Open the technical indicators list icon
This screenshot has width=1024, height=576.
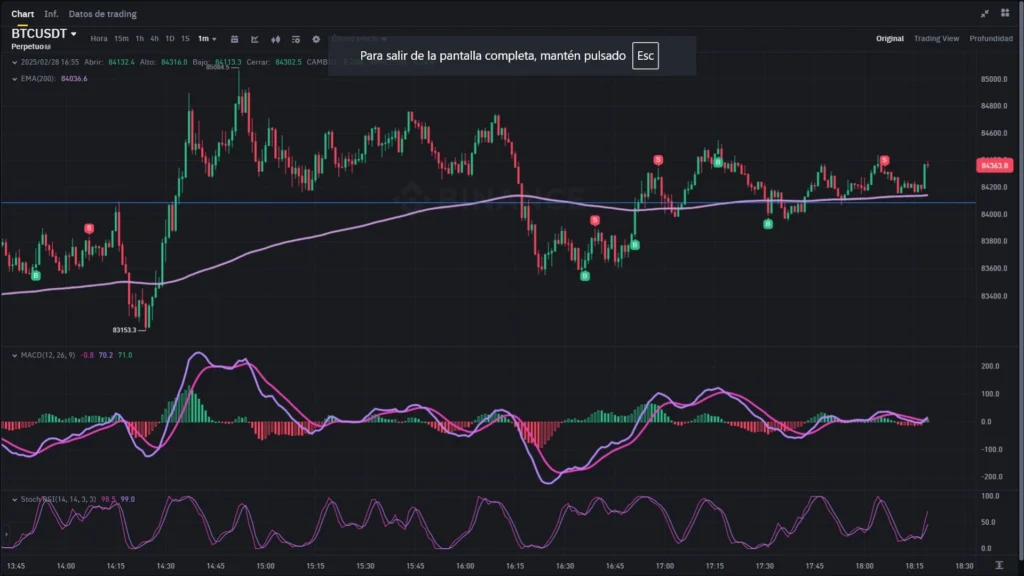[296, 39]
